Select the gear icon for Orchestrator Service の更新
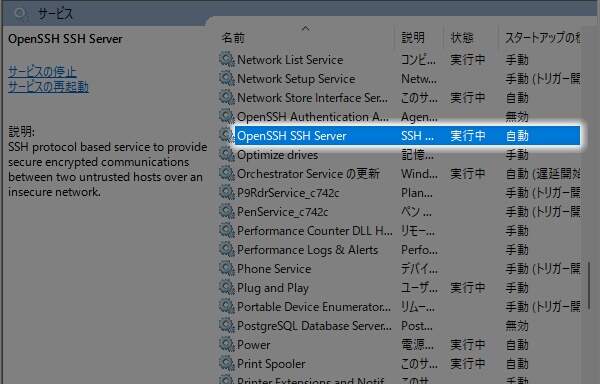This screenshot has height=384, width=600. point(227,174)
